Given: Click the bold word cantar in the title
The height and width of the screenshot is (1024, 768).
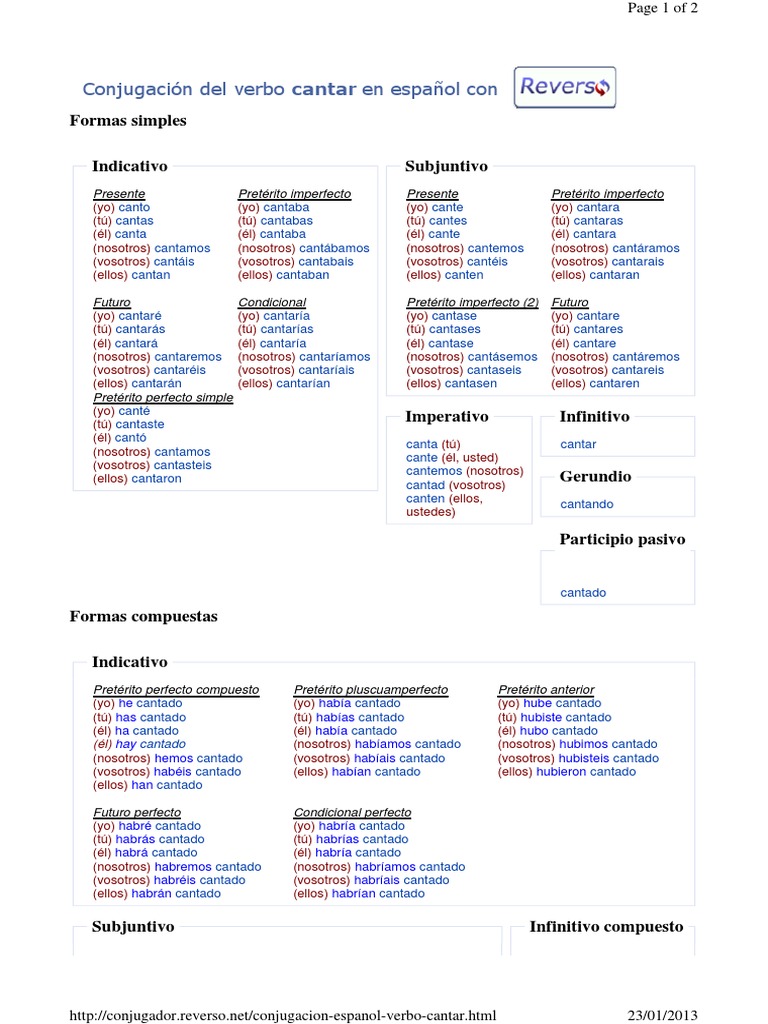Looking at the screenshot, I should 323,89.
